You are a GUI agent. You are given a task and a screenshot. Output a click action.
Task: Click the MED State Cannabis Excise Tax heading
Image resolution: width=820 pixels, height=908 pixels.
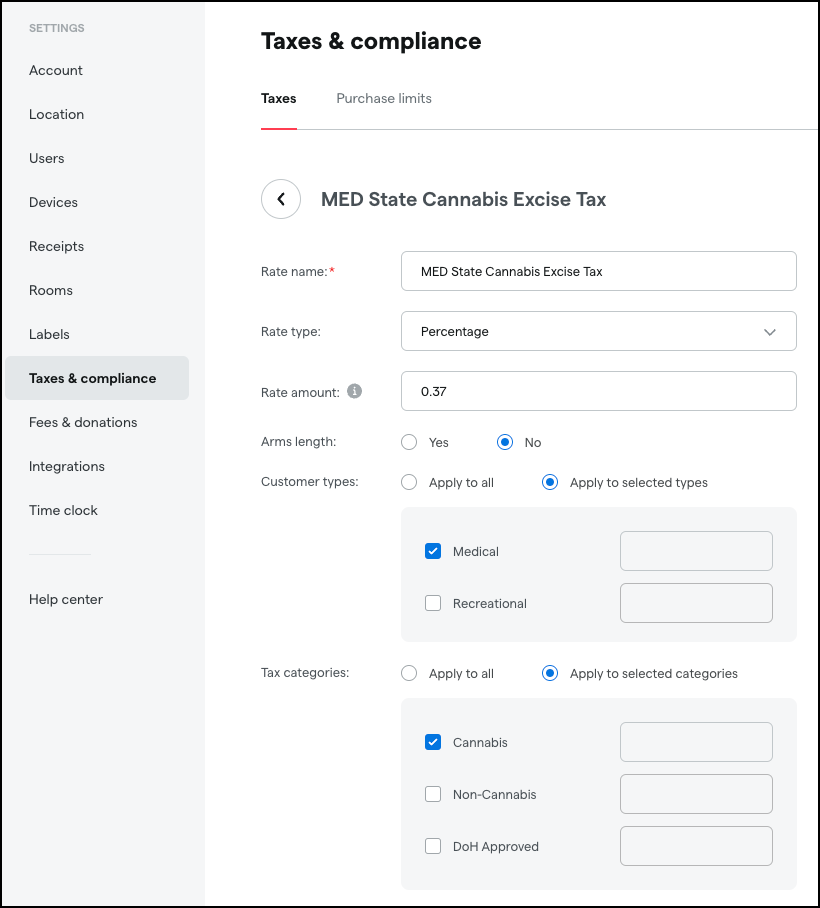(464, 200)
